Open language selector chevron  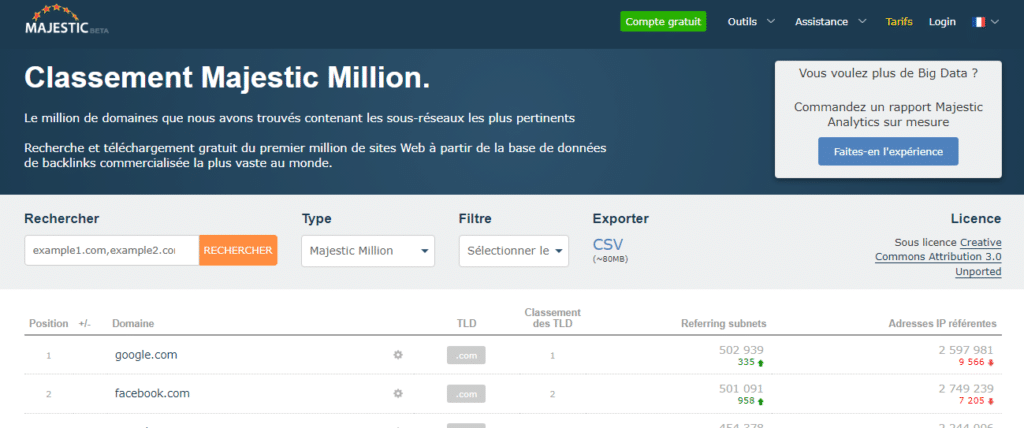[x=995, y=22]
